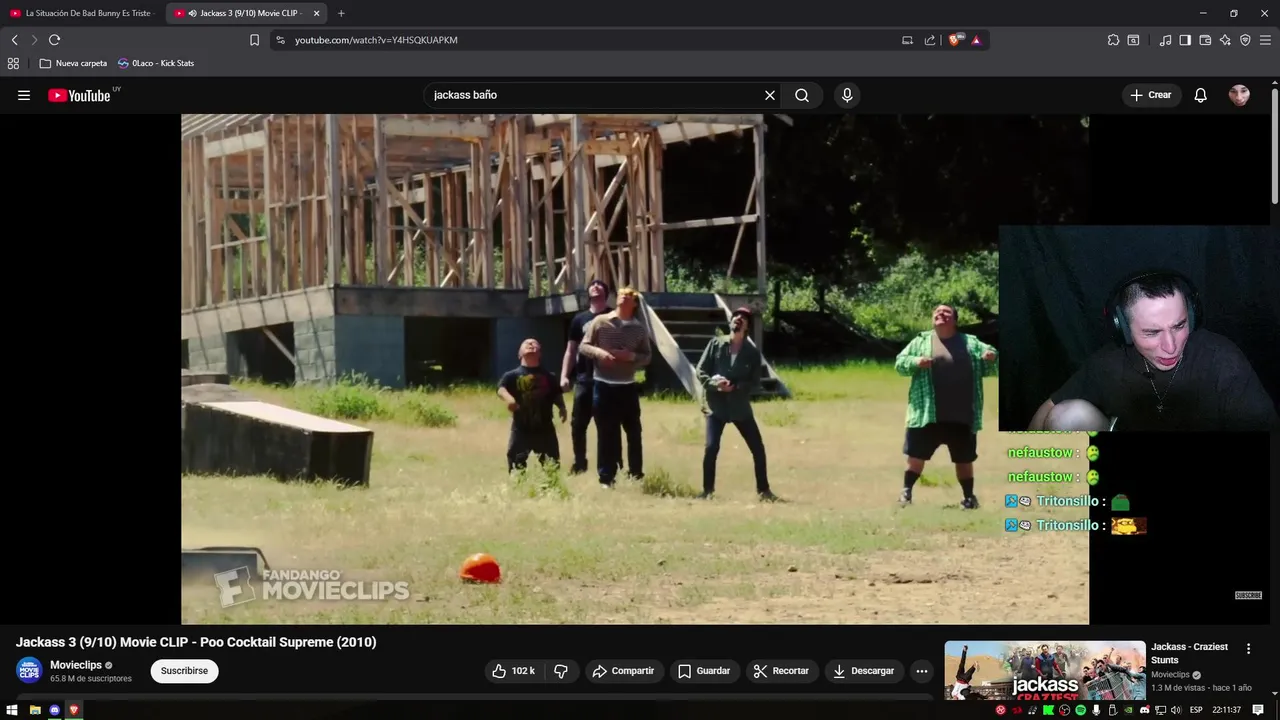Screen dimensions: 1280x720
Task: Go forward in browser history
Action: pos(34,40)
